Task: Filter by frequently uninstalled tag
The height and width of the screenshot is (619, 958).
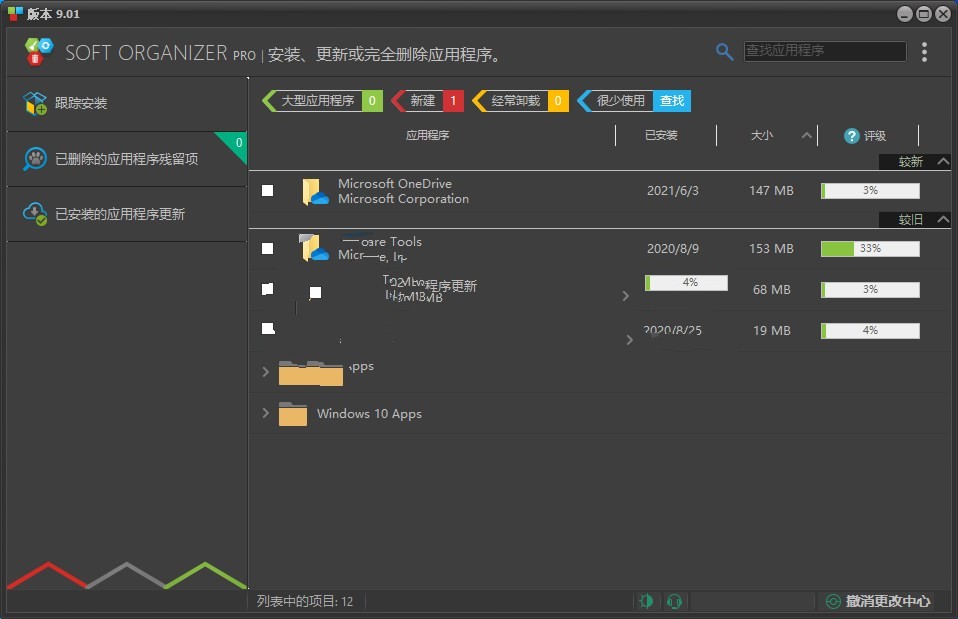Action: click(x=520, y=101)
